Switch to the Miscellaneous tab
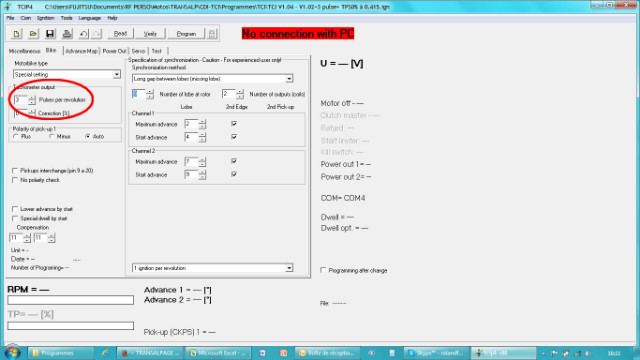This screenshot has height=360, width=640. (24, 51)
